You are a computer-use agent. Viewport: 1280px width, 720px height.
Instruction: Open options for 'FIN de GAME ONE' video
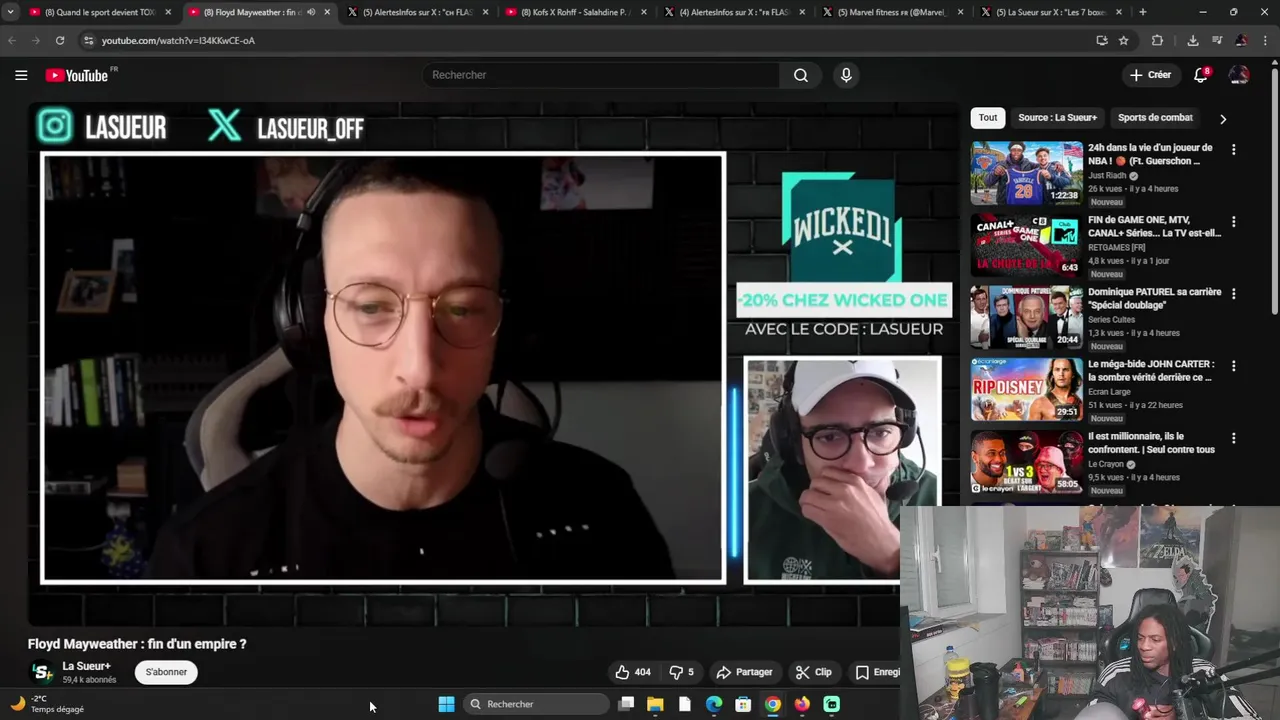point(1233,221)
